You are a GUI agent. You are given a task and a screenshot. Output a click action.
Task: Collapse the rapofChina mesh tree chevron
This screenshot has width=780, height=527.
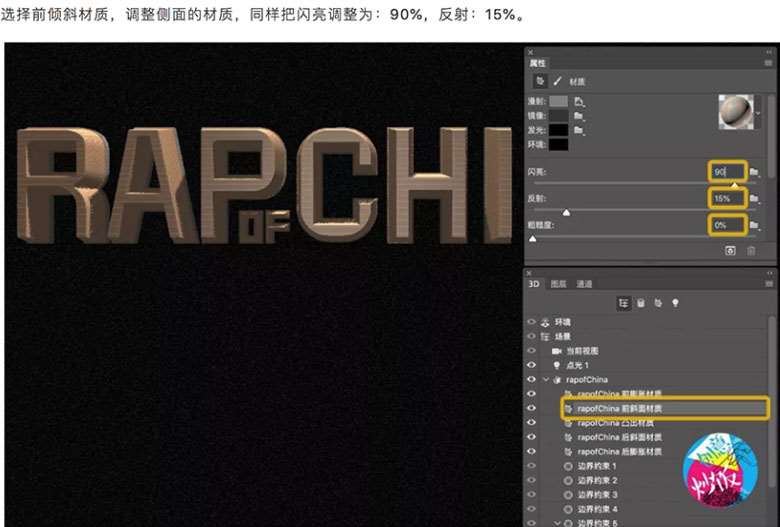point(546,379)
